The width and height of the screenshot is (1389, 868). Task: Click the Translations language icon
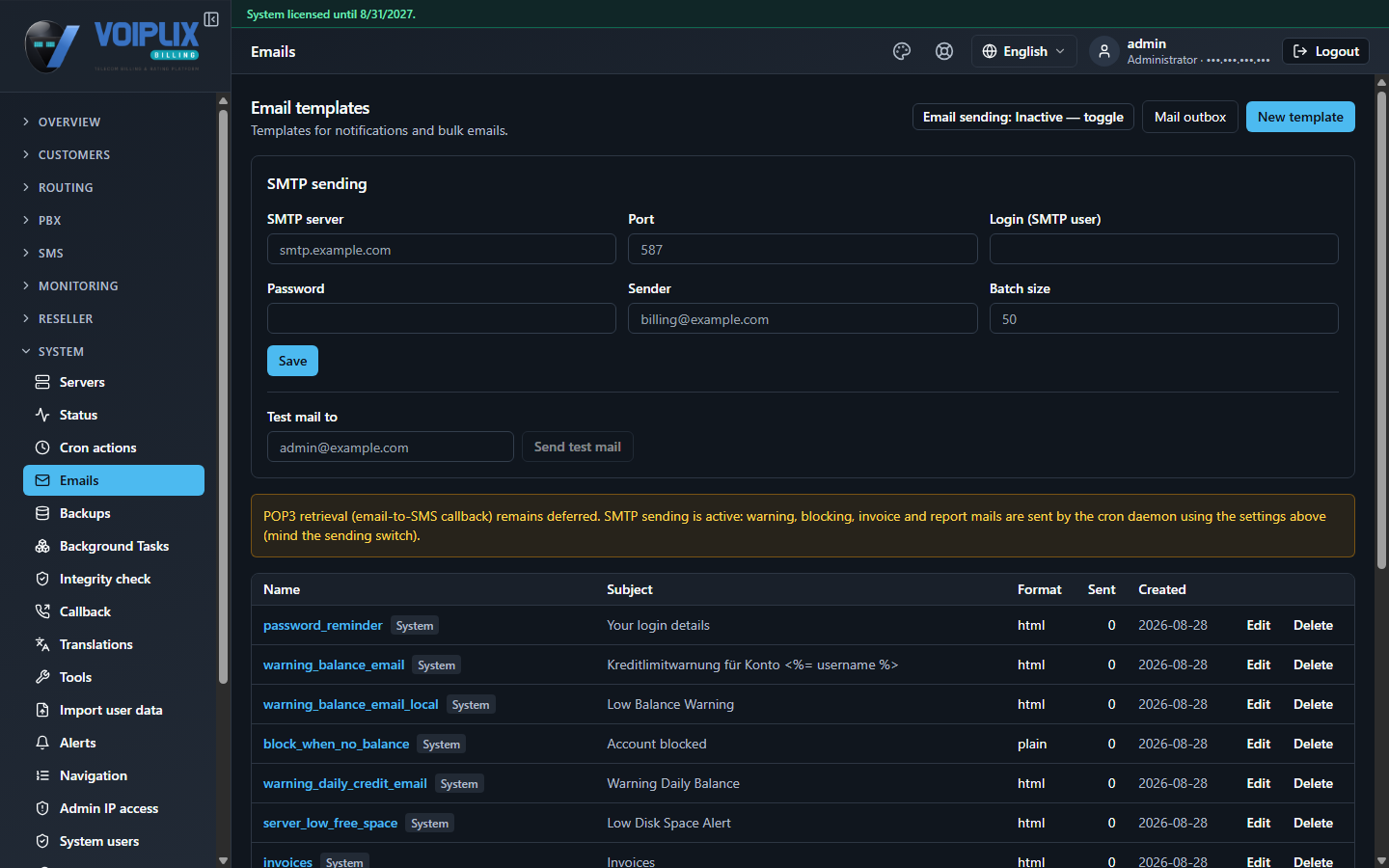tap(42, 644)
